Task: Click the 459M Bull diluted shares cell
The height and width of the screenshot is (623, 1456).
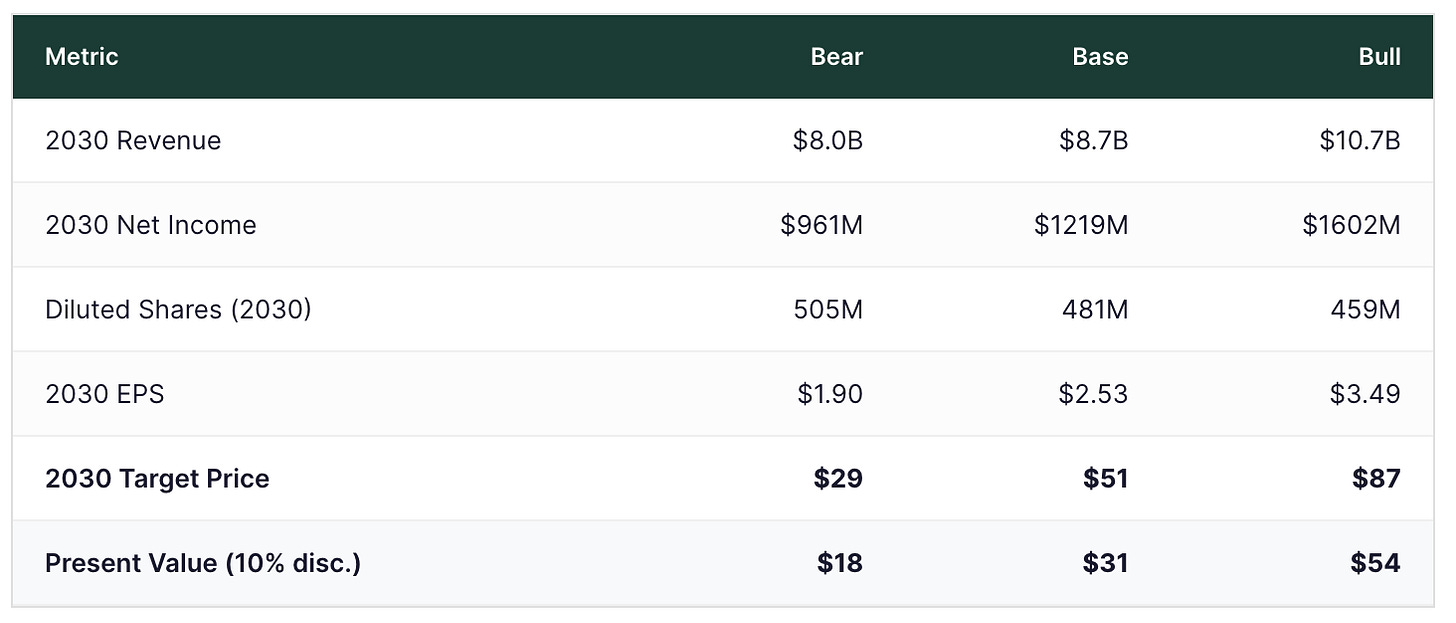Action: tap(1366, 310)
